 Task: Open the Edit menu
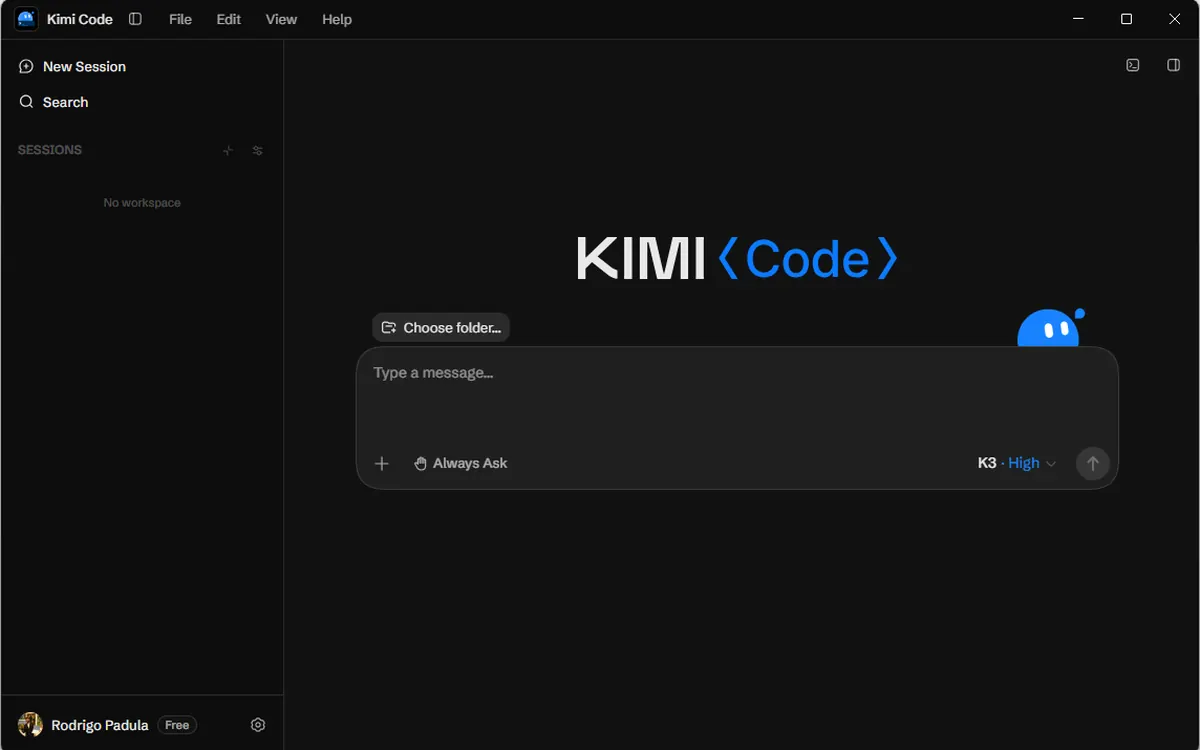229,19
